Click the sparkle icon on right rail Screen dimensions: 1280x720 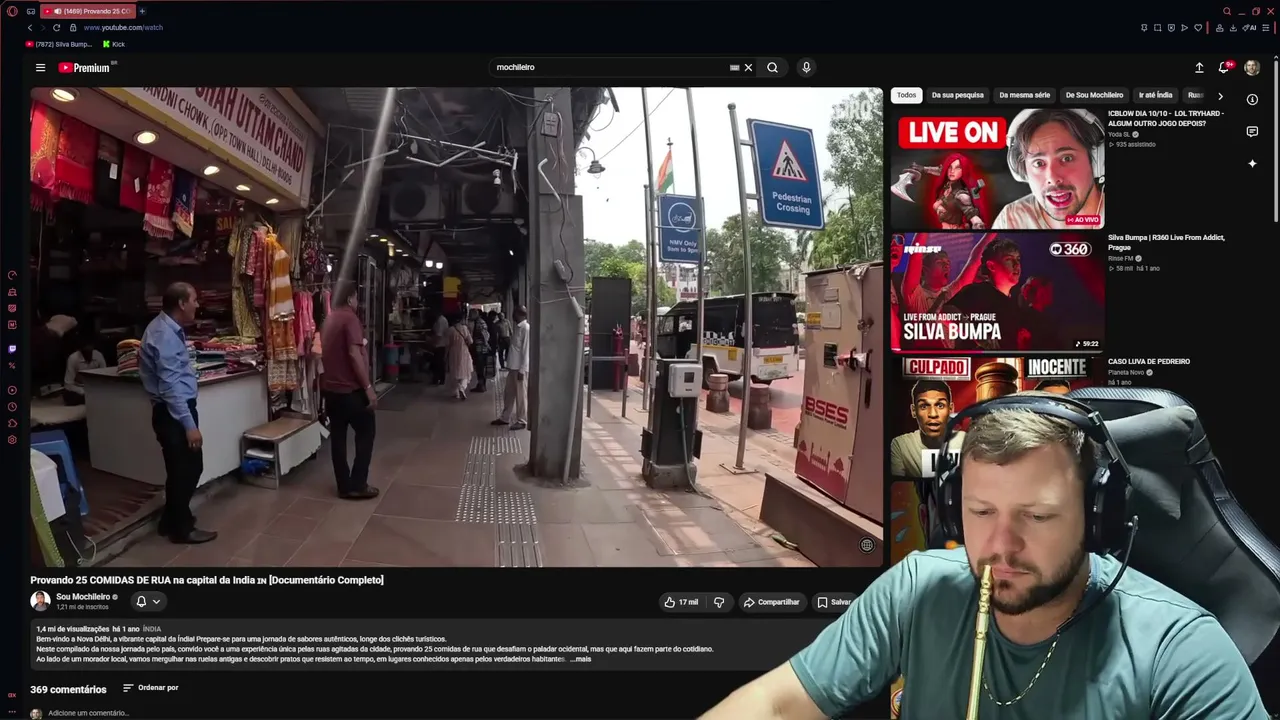tap(1252, 163)
